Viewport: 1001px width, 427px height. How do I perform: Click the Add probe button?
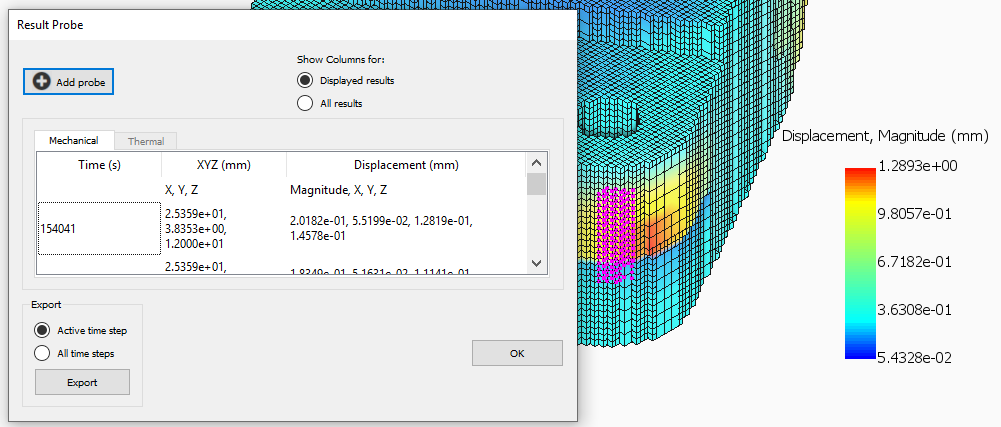68,82
